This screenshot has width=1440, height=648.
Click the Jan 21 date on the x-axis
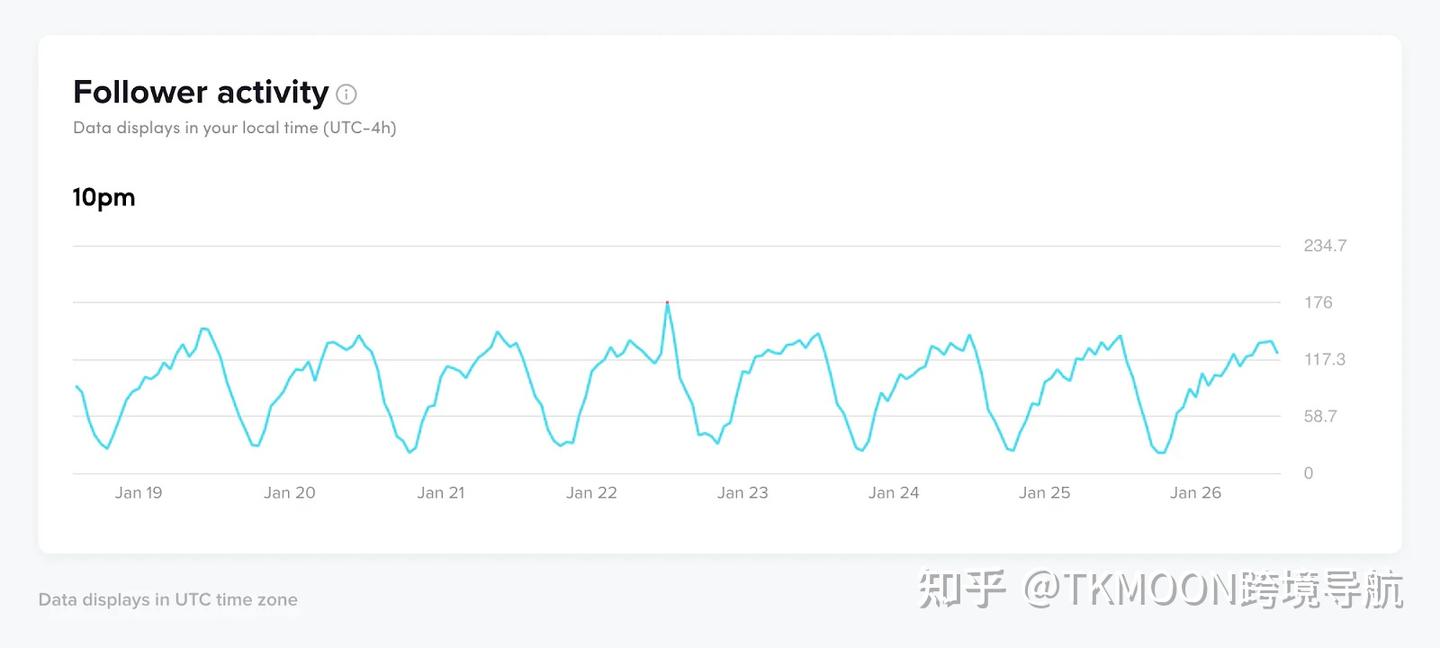[x=441, y=492]
